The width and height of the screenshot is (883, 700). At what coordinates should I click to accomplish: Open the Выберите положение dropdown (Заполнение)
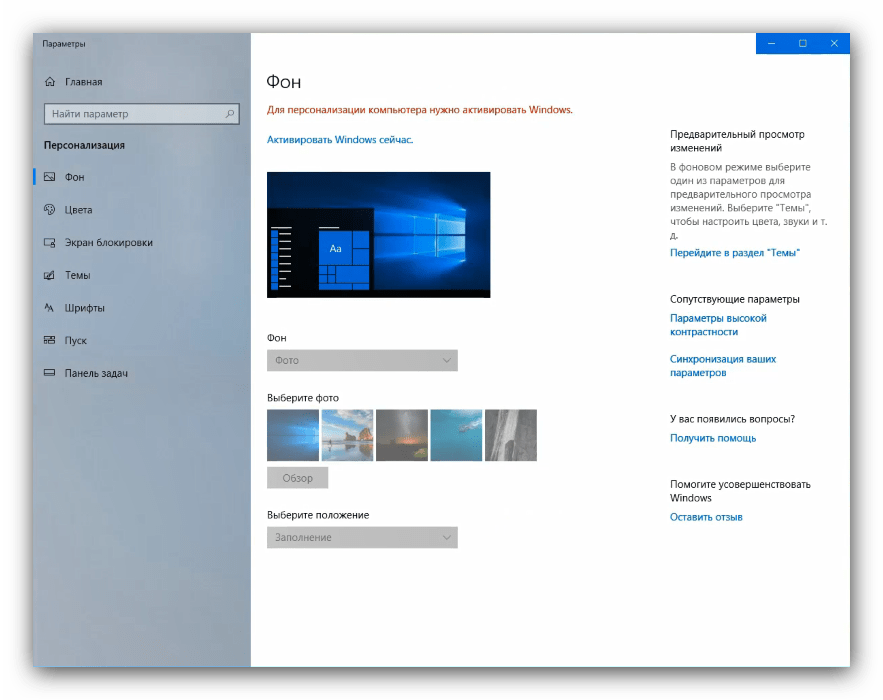[362, 538]
